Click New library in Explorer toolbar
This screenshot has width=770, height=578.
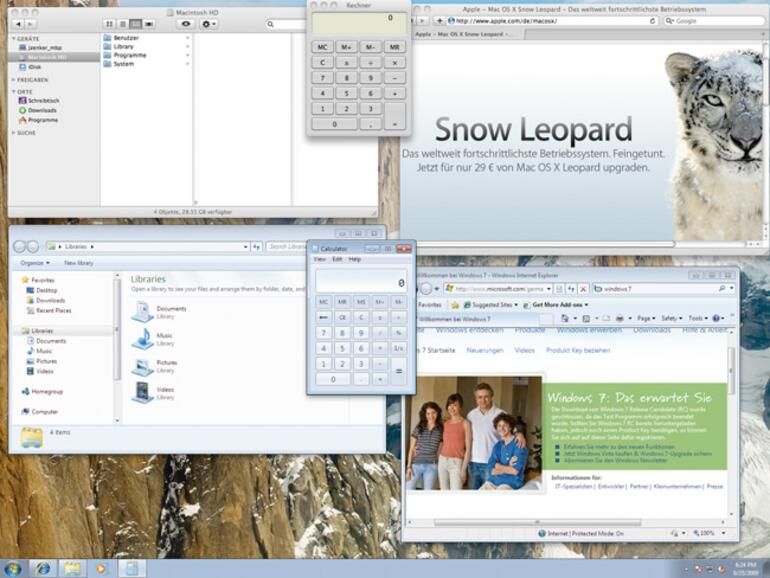[x=79, y=263]
